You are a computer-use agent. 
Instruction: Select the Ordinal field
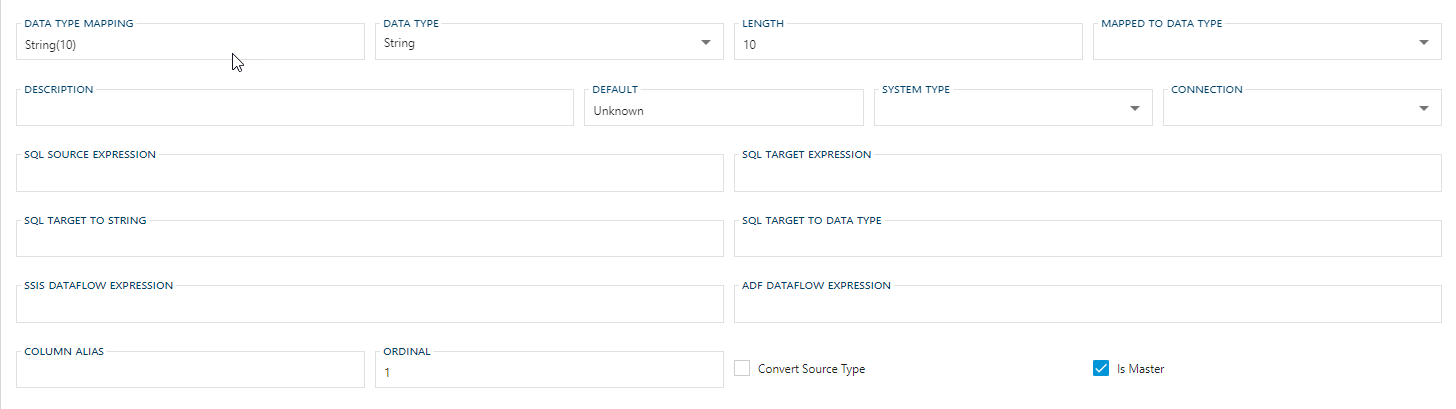pos(548,372)
